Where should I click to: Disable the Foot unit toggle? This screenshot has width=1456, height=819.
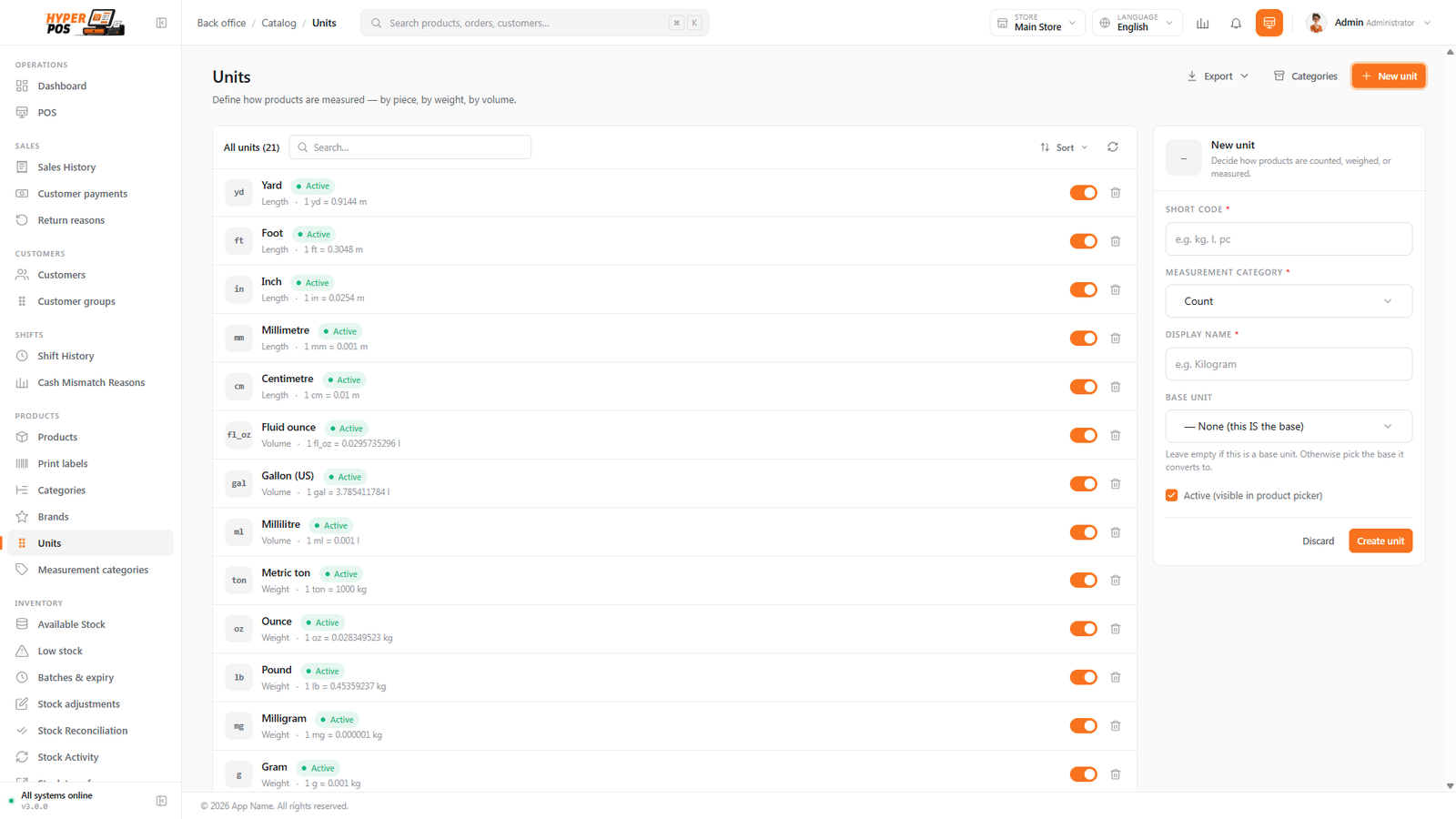coord(1083,241)
